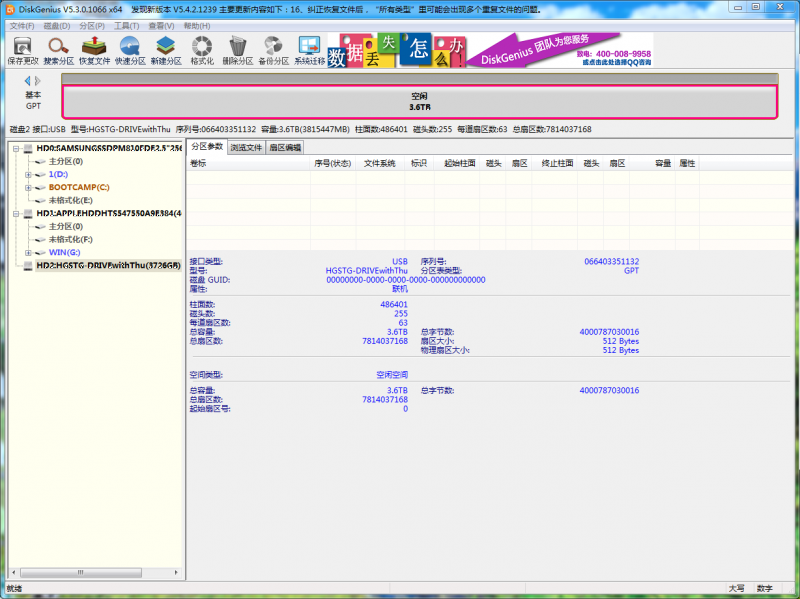The height and width of the screenshot is (599, 800).
Task: Switch to the 分区参数 tab
Action: coord(207,146)
